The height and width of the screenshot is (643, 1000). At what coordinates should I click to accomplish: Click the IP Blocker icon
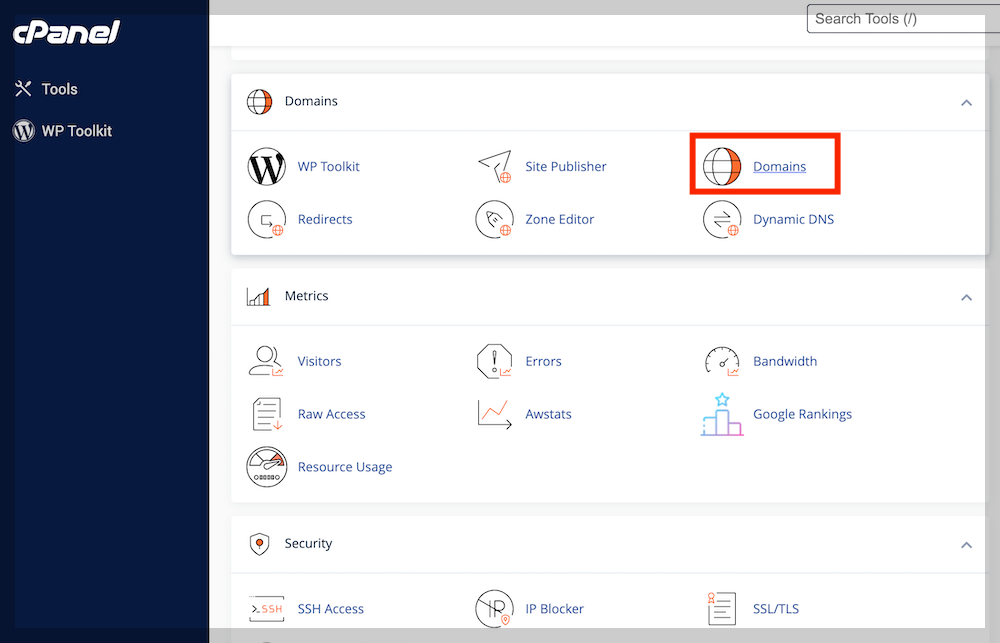pyautogui.click(x=494, y=609)
